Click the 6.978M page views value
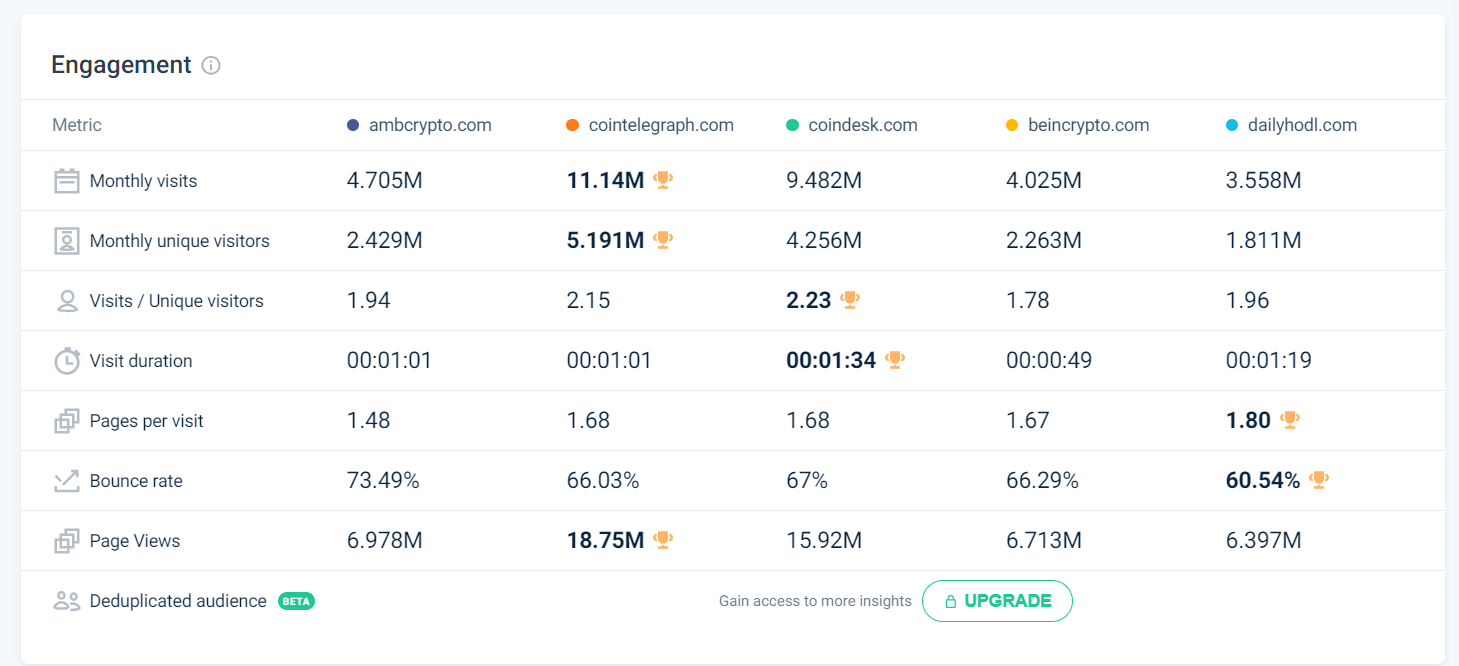Viewport: 1459px width, 666px height. (x=385, y=541)
